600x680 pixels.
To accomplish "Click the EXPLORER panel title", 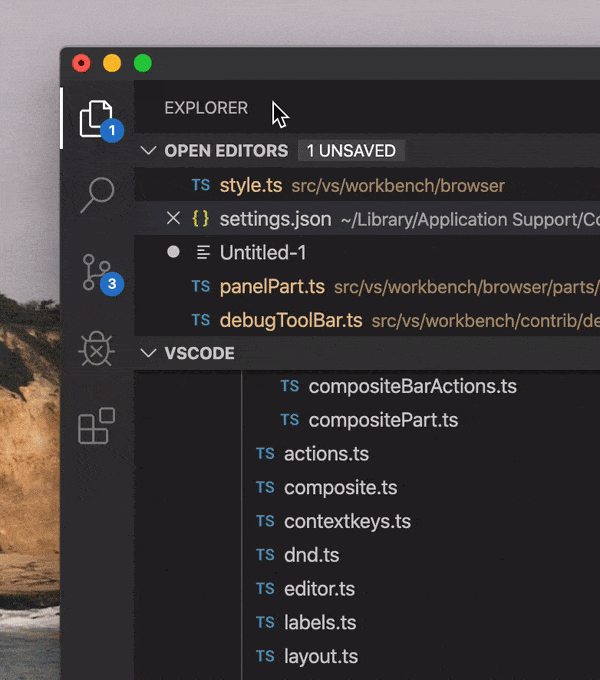I will click(x=206, y=108).
